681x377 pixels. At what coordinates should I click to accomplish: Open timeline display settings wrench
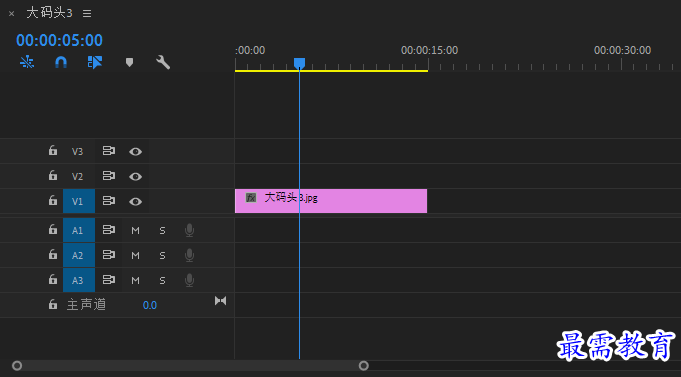coord(163,63)
